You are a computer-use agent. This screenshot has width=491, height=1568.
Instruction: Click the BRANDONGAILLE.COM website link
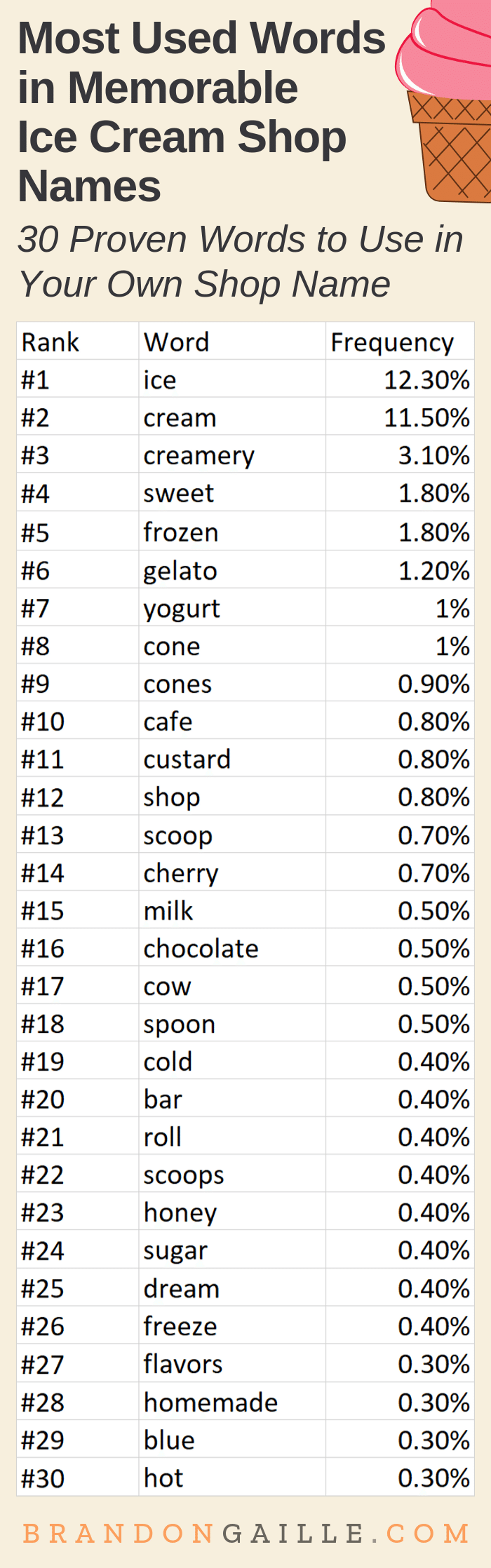point(245,1533)
